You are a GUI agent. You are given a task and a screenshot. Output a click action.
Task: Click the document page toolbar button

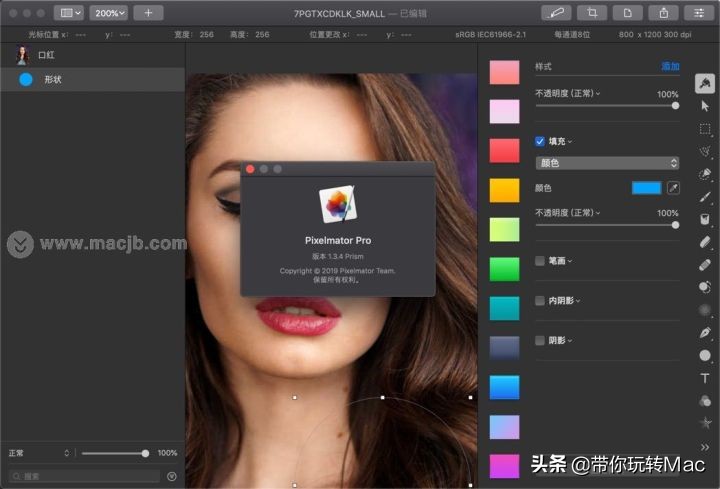coord(628,13)
